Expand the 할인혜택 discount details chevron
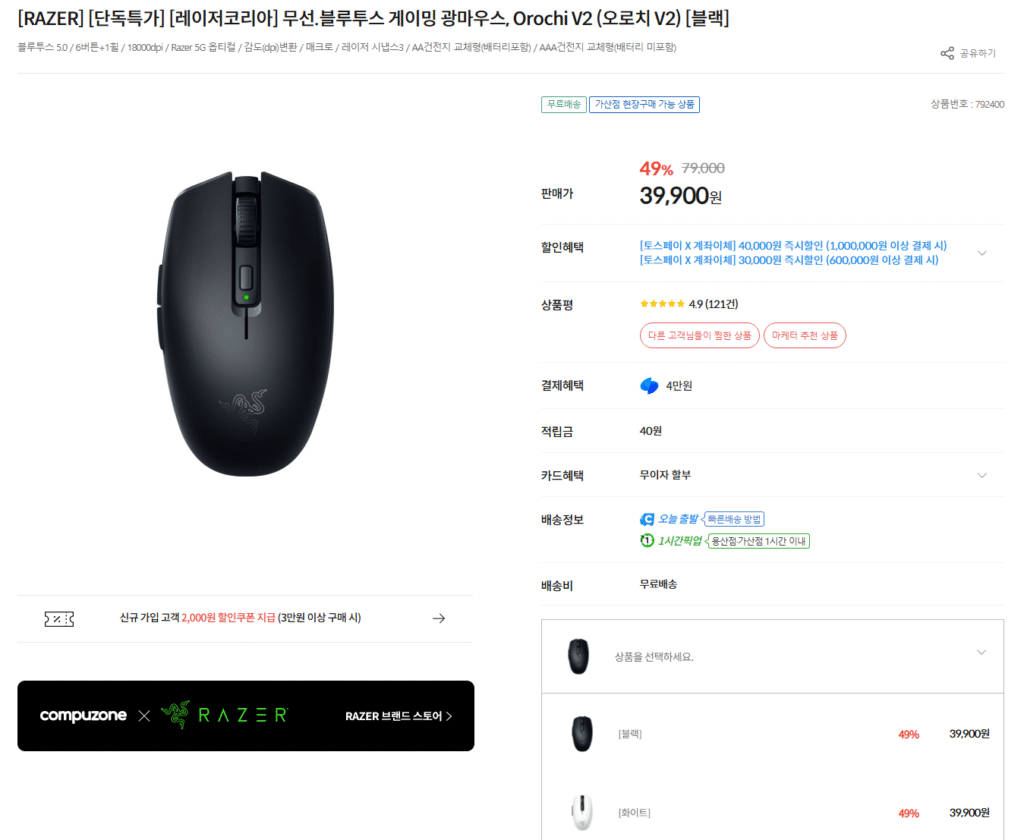The image size is (1024, 840). tap(985, 253)
